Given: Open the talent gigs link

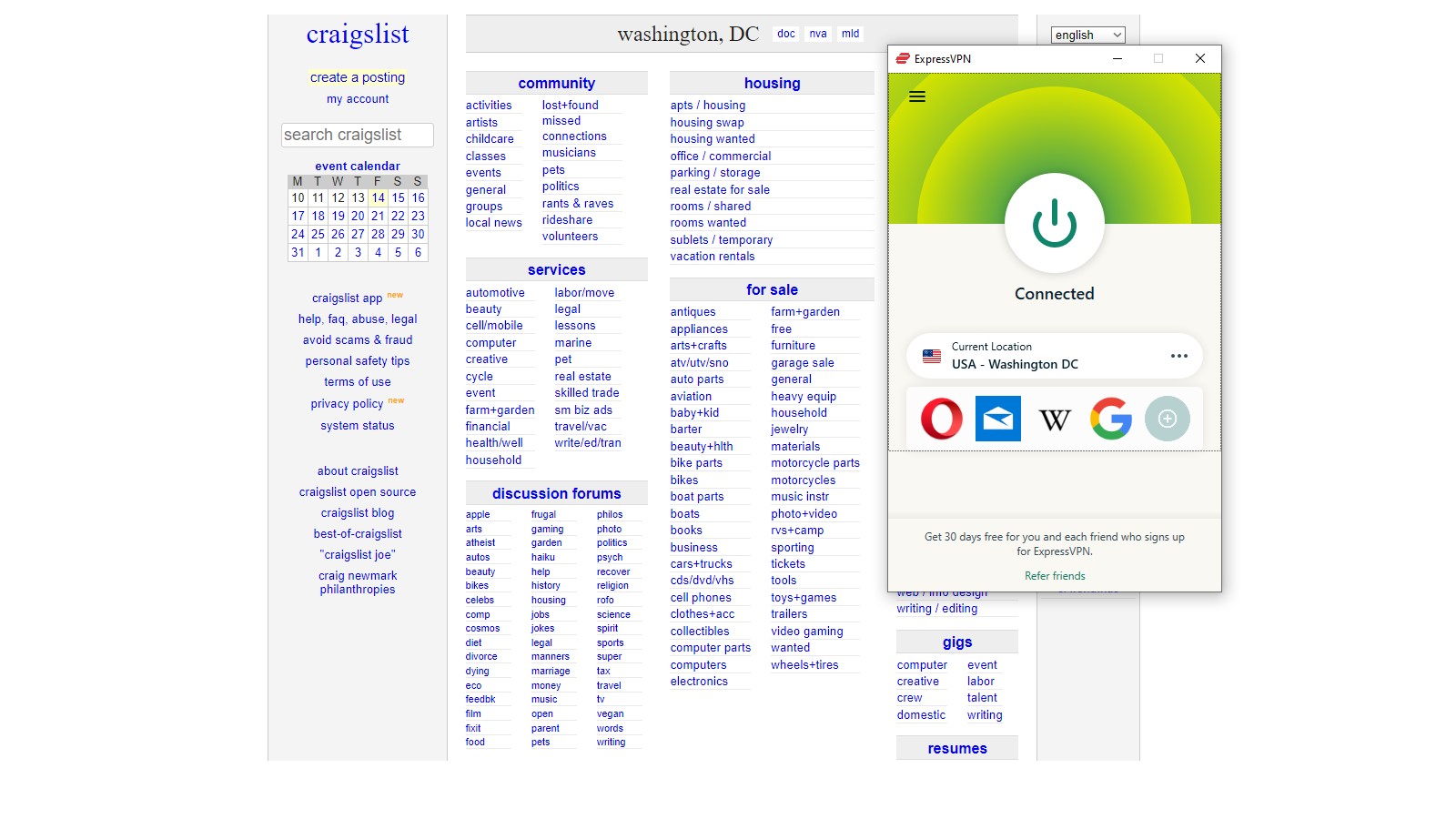Looking at the screenshot, I should coord(983,698).
